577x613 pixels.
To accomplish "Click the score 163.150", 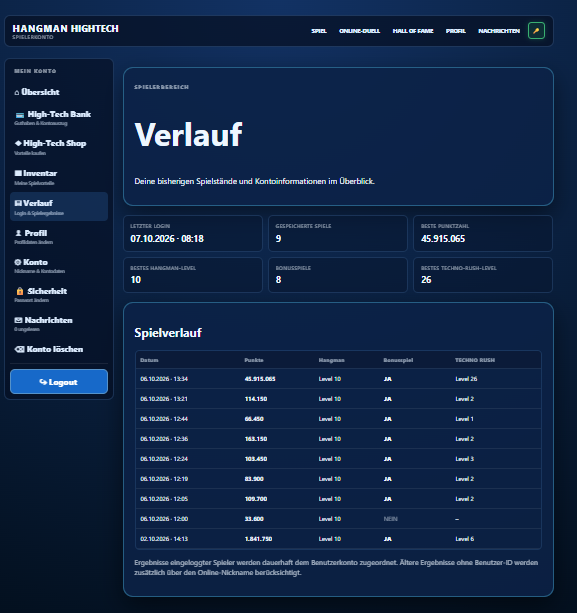I will pyautogui.click(x=256, y=439).
